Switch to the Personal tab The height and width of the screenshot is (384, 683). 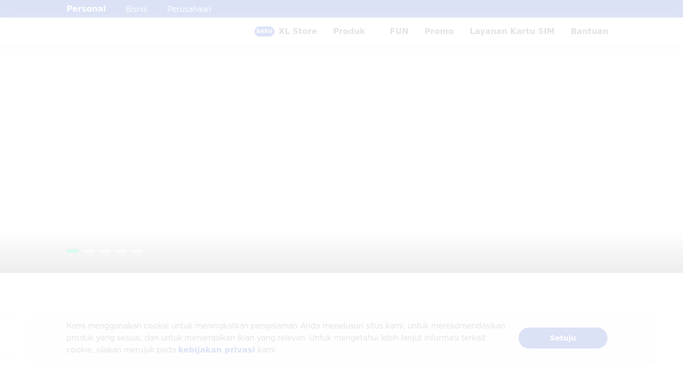coord(86,9)
